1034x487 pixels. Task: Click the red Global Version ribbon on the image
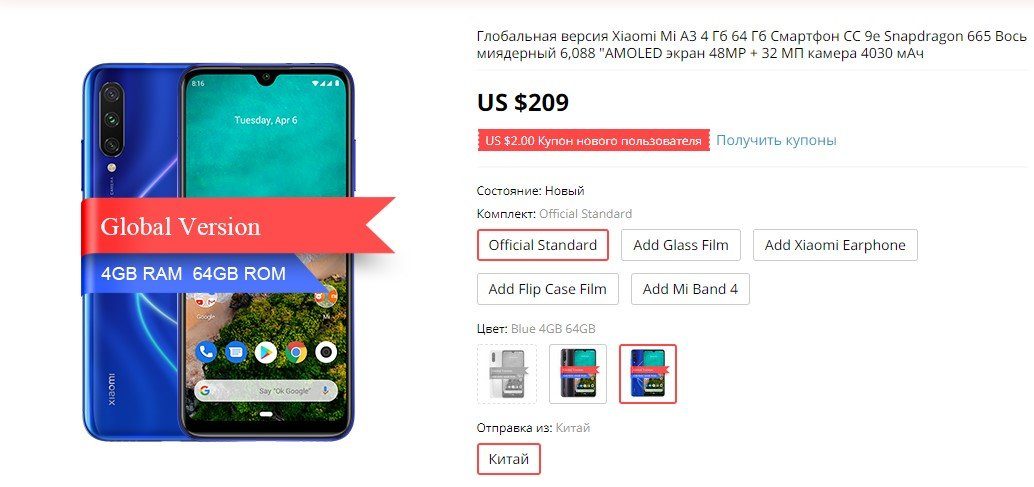237,226
